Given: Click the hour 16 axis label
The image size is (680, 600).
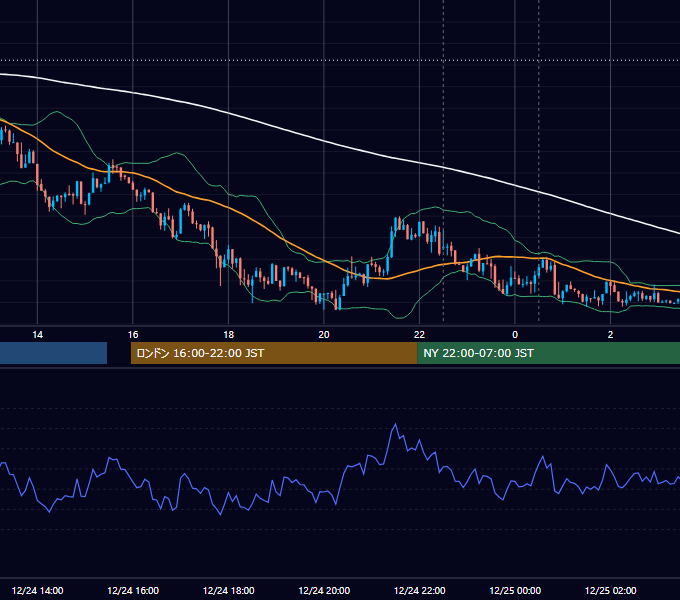Looking at the screenshot, I should pos(133,334).
